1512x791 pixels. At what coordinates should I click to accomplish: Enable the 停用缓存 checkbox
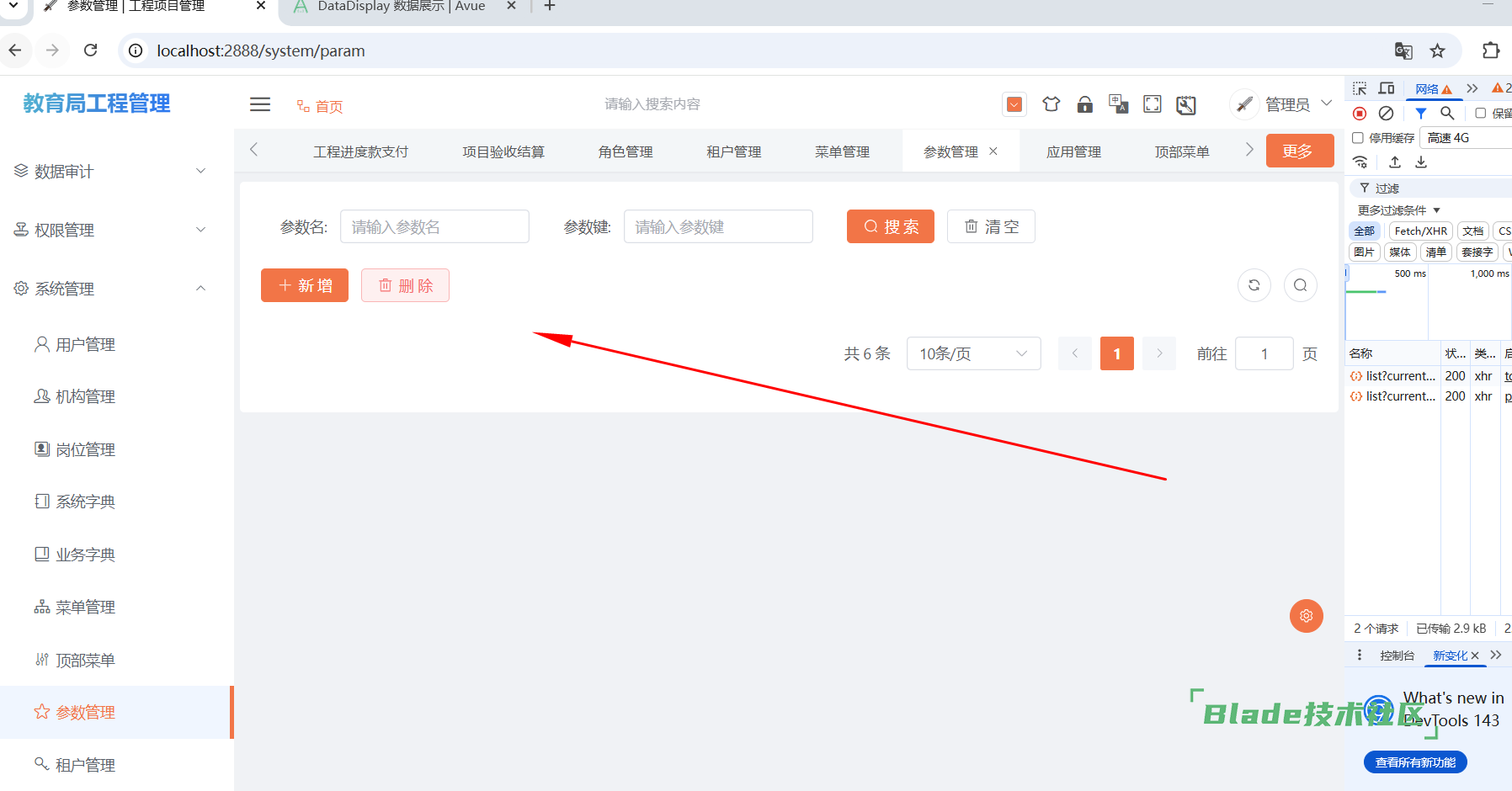point(1358,138)
